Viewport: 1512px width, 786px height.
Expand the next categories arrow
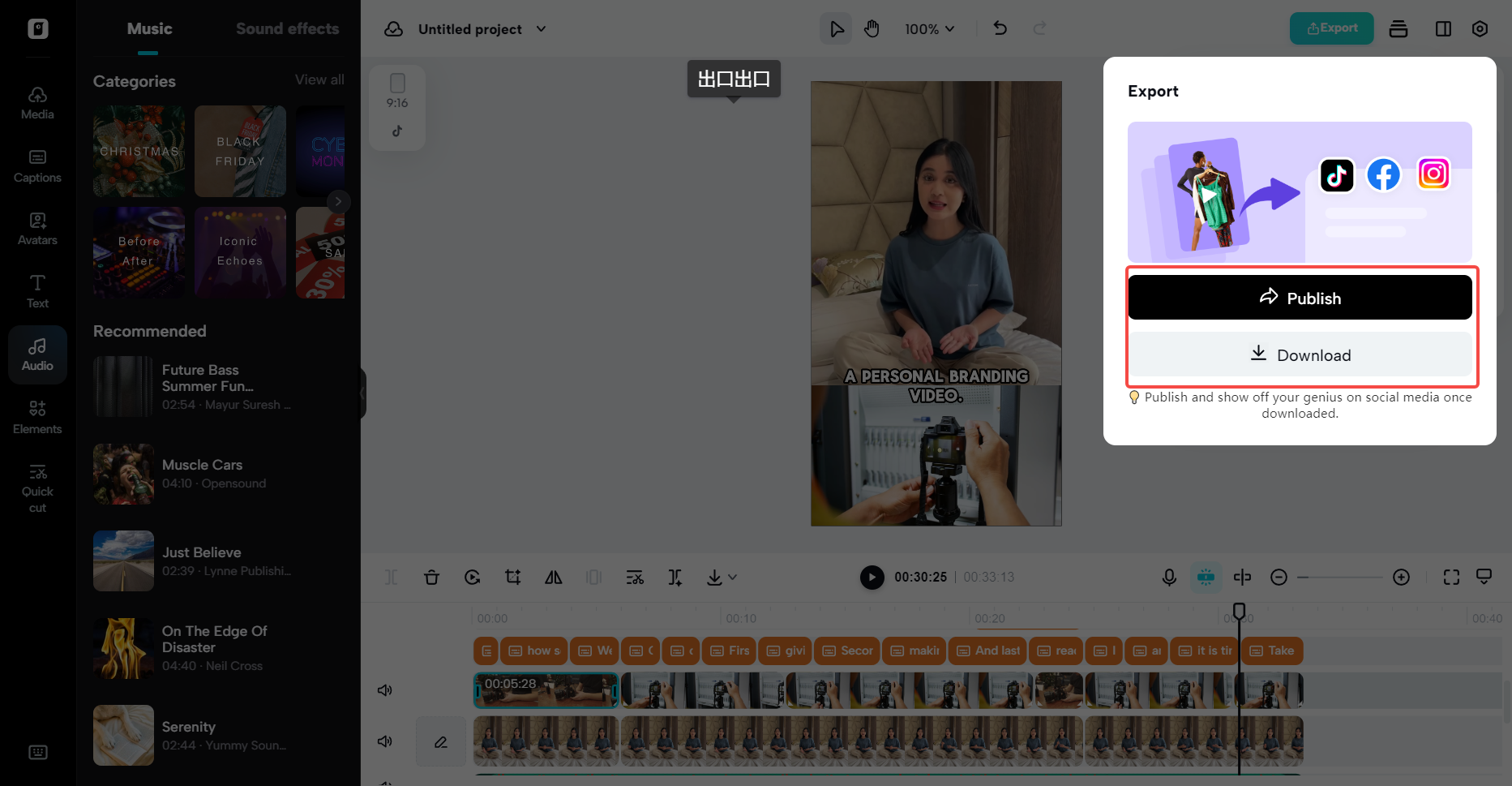[x=338, y=201]
